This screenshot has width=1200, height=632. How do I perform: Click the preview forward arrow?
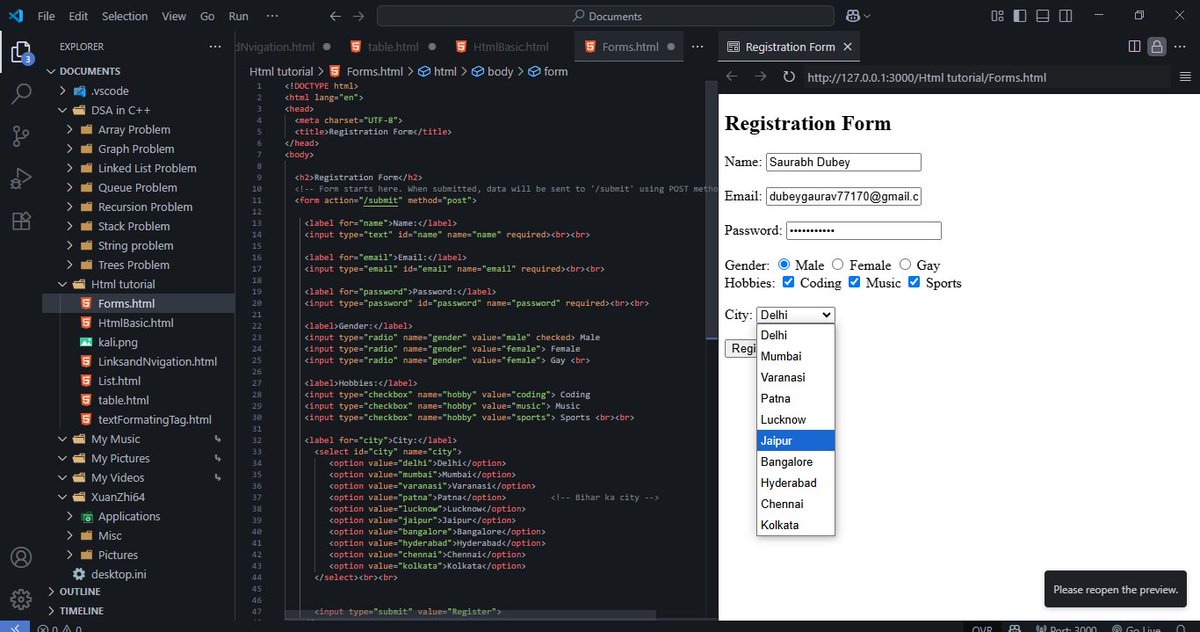pos(760,77)
